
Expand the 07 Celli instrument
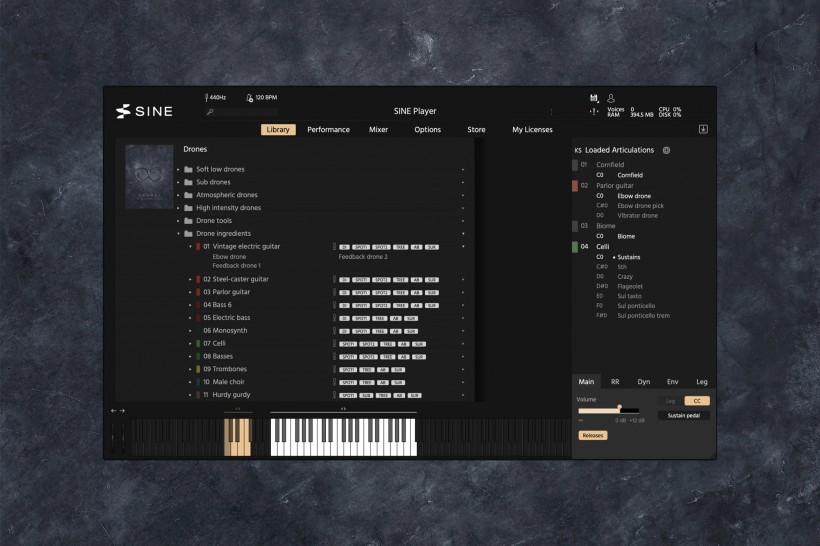[x=190, y=343]
